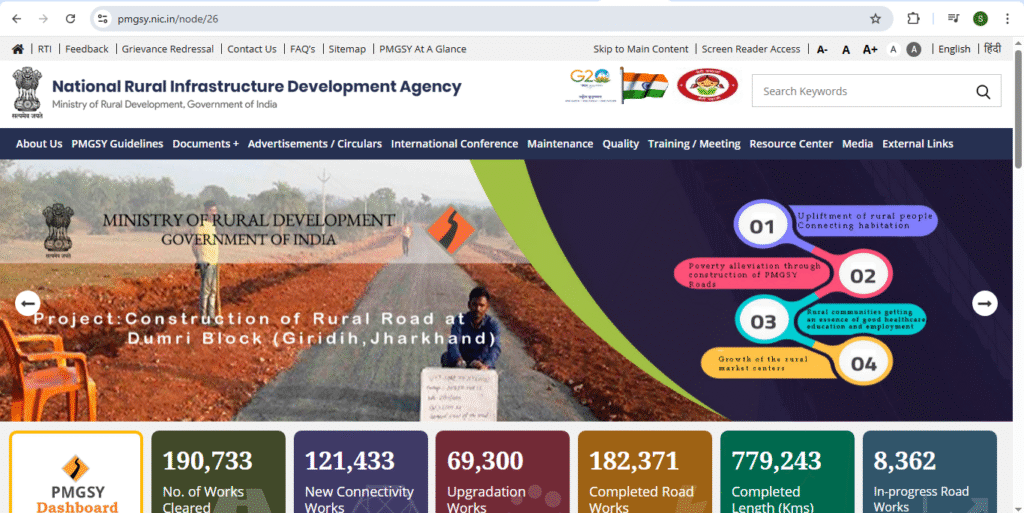
Task: Select the dark contrast theme swatch
Action: click(914, 49)
